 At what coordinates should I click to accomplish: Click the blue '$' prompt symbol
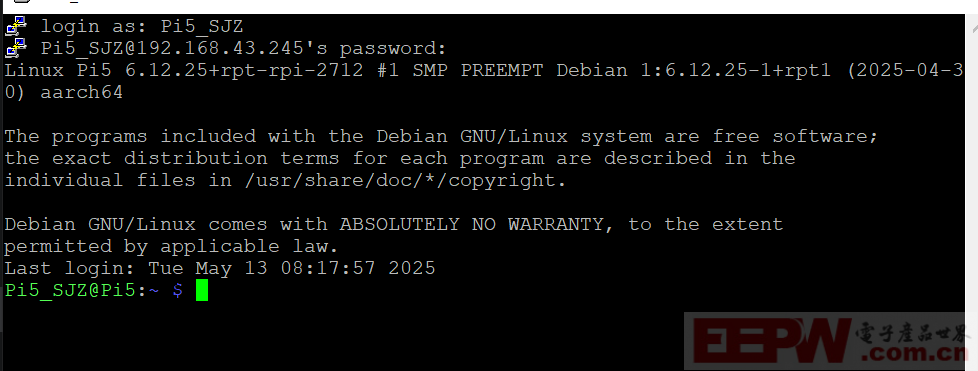[178, 291]
